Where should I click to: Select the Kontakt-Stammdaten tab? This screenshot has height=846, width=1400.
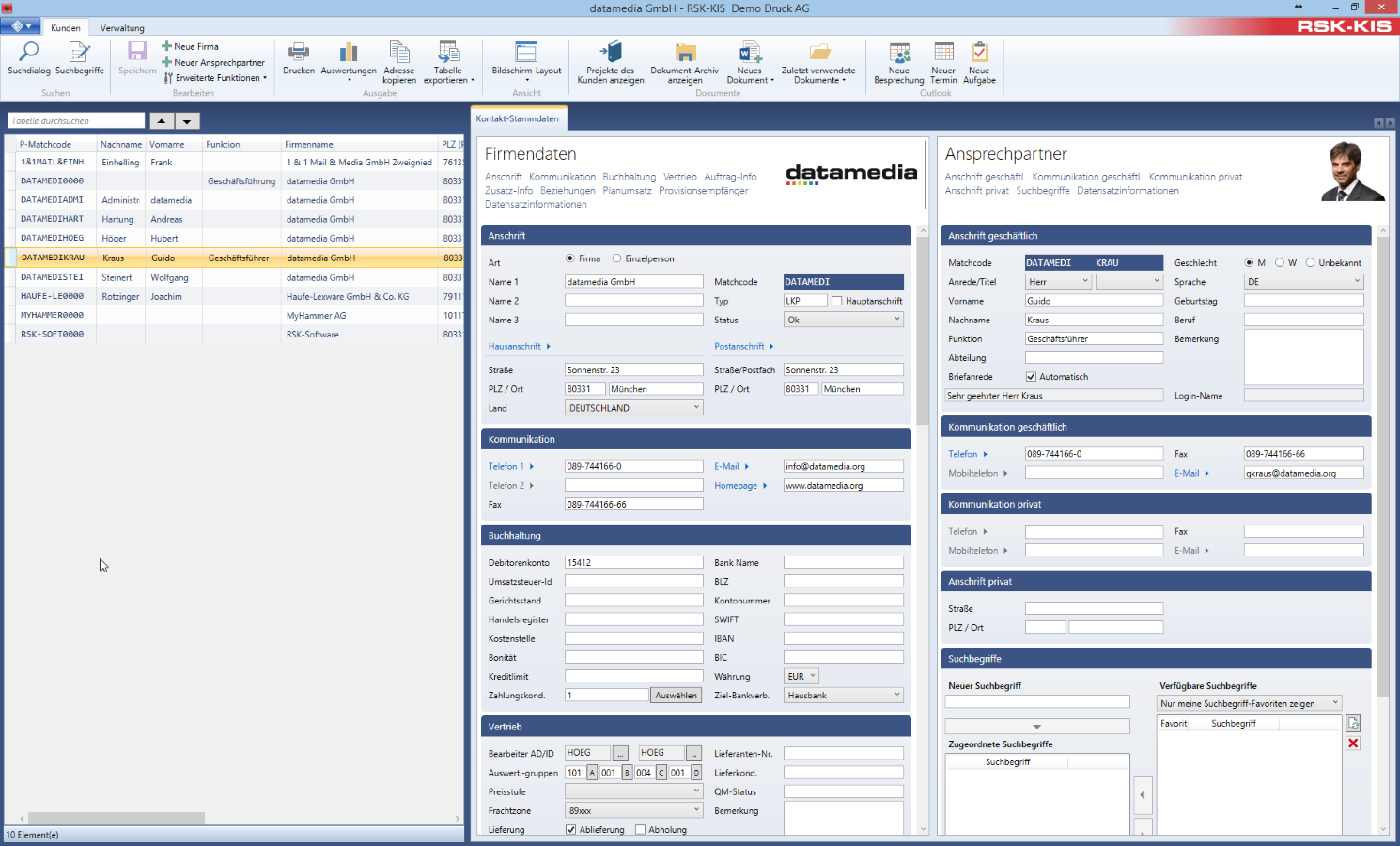coord(518,120)
